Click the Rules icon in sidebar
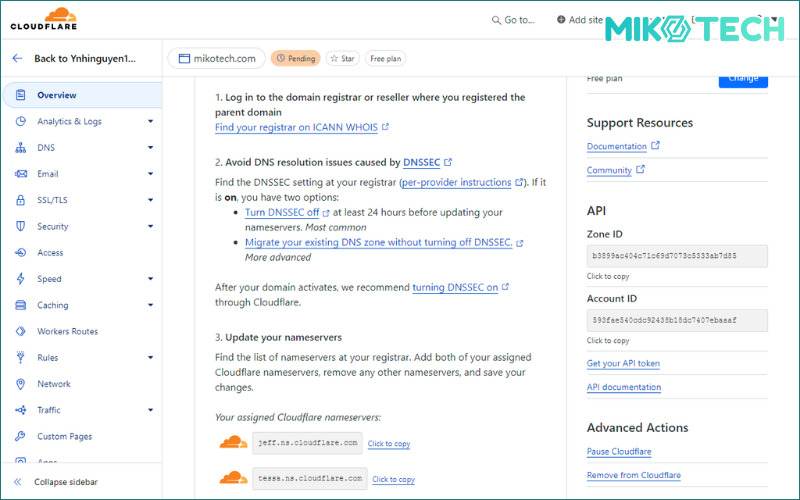This screenshot has width=800, height=500. pyautogui.click(x=20, y=357)
